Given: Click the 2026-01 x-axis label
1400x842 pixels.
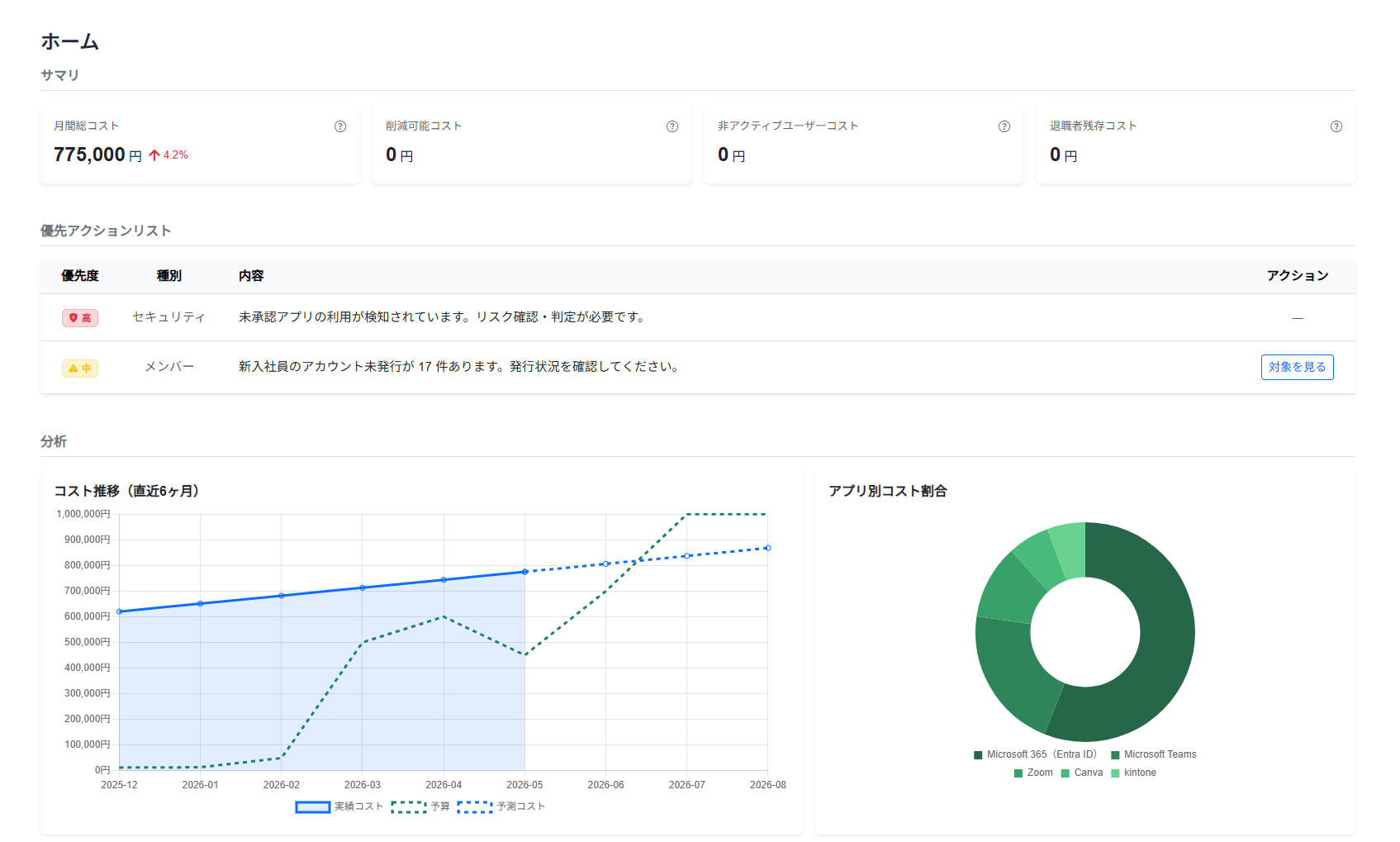Looking at the screenshot, I should coord(200,785).
